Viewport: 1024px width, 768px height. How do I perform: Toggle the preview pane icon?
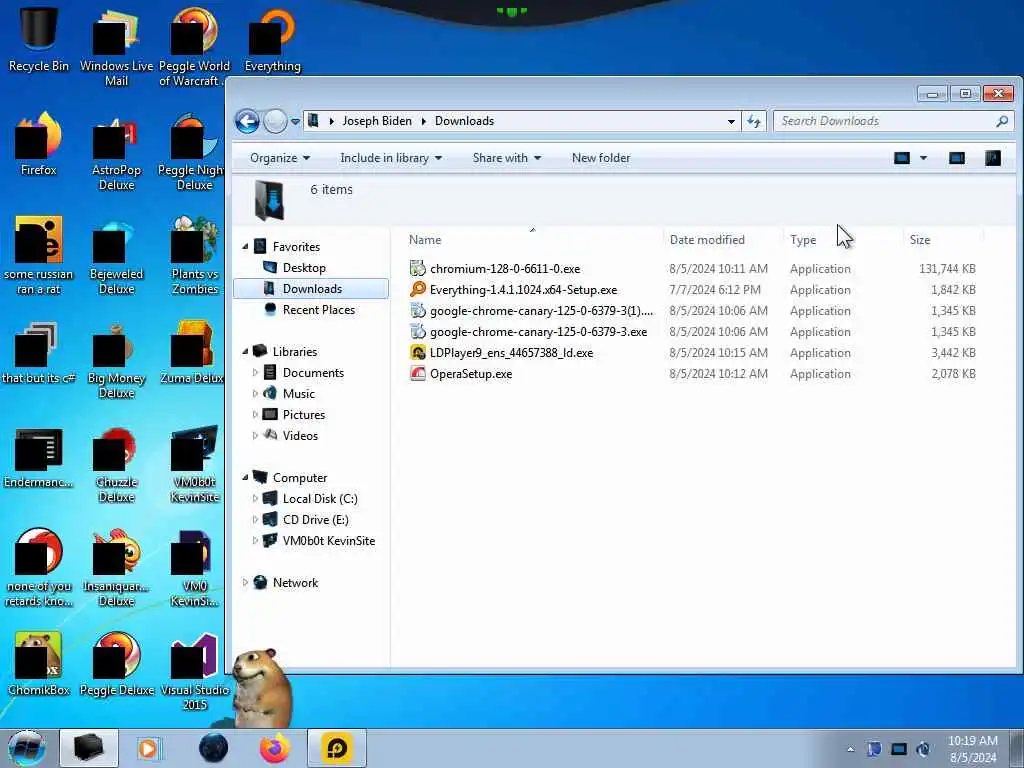pyautogui.click(x=957, y=158)
